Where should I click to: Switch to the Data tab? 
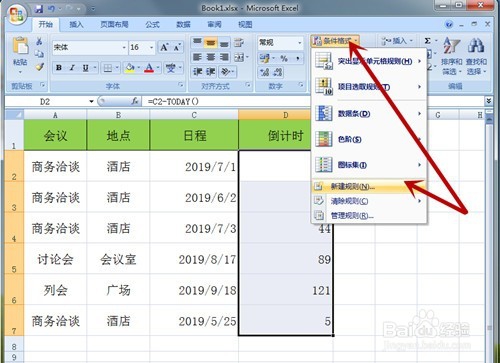[183, 24]
